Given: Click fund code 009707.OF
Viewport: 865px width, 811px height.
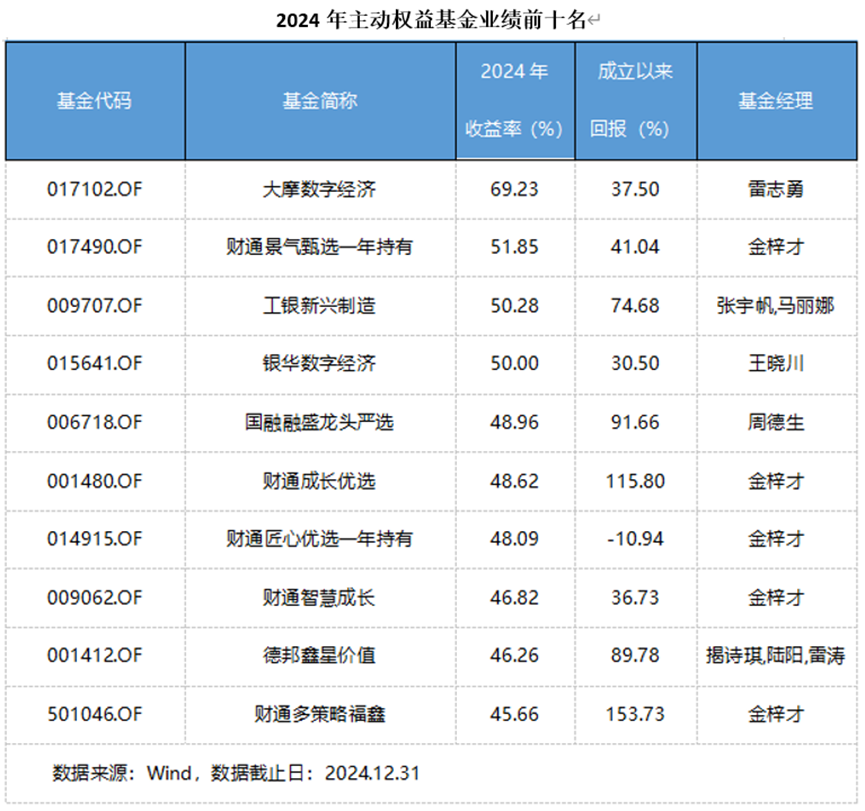Looking at the screenshot, I should [94, 306].
